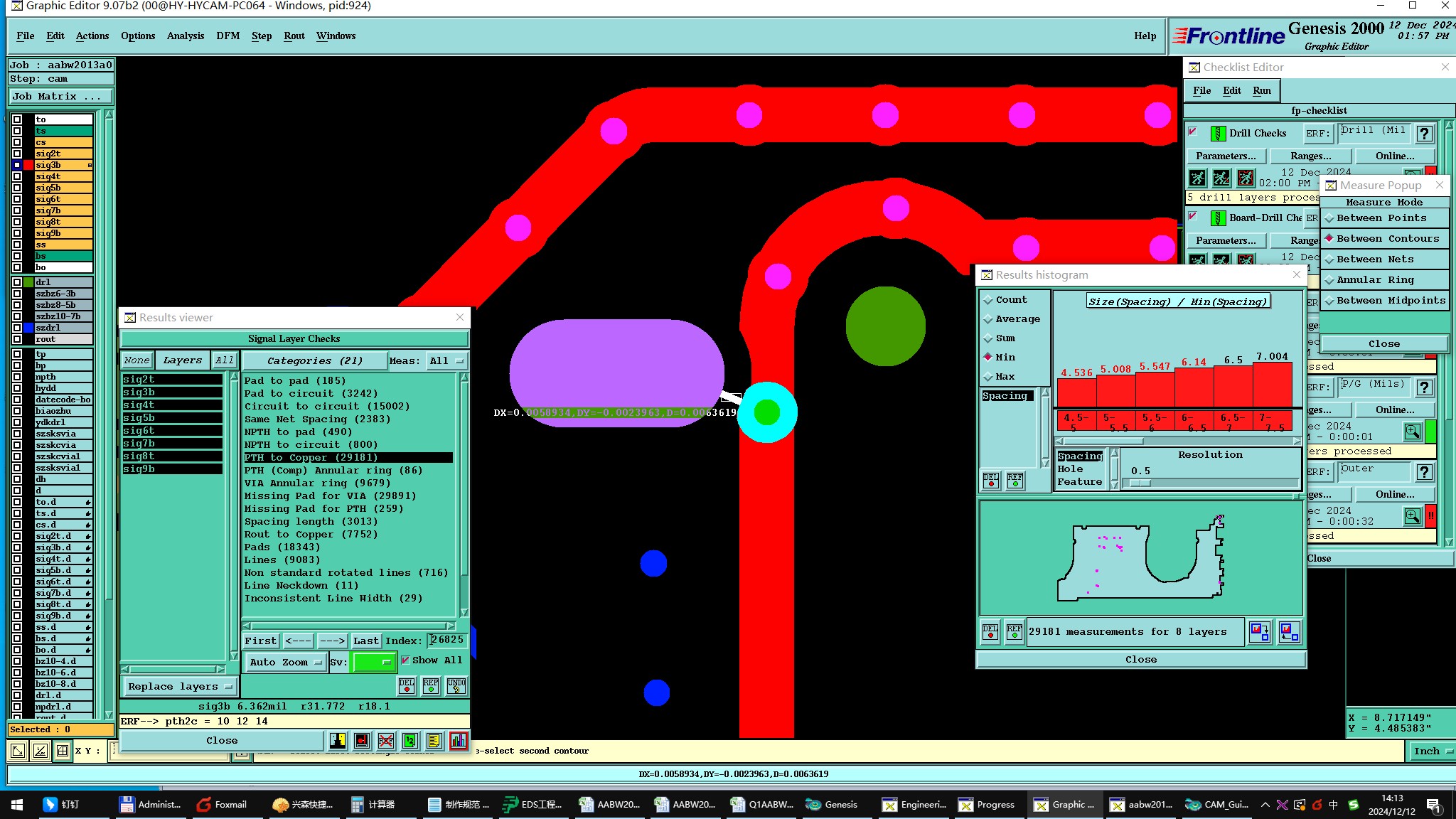Toggle the Show All checkbox

pos(405,660)
